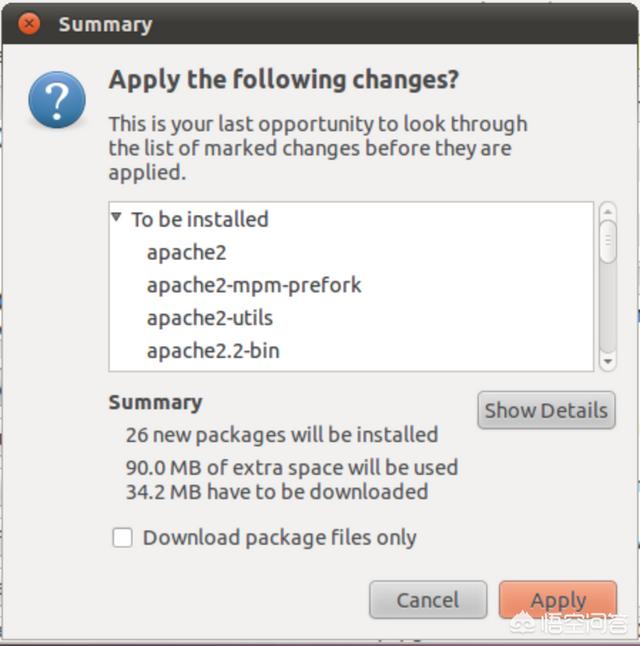The height and width of the screenshot is (646, 640).
Task: Close the Summary dialog window
Action: pos(30,23)
